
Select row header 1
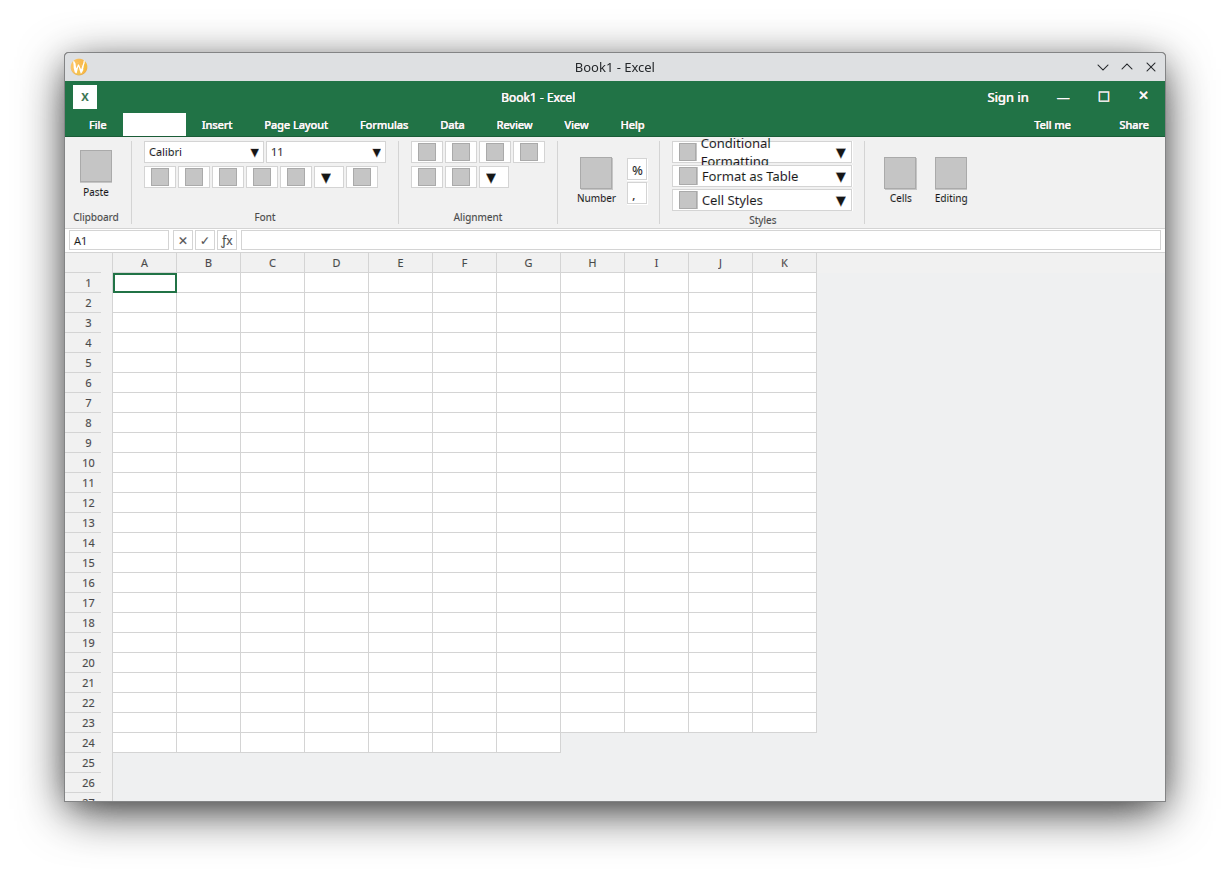point(89,283)
